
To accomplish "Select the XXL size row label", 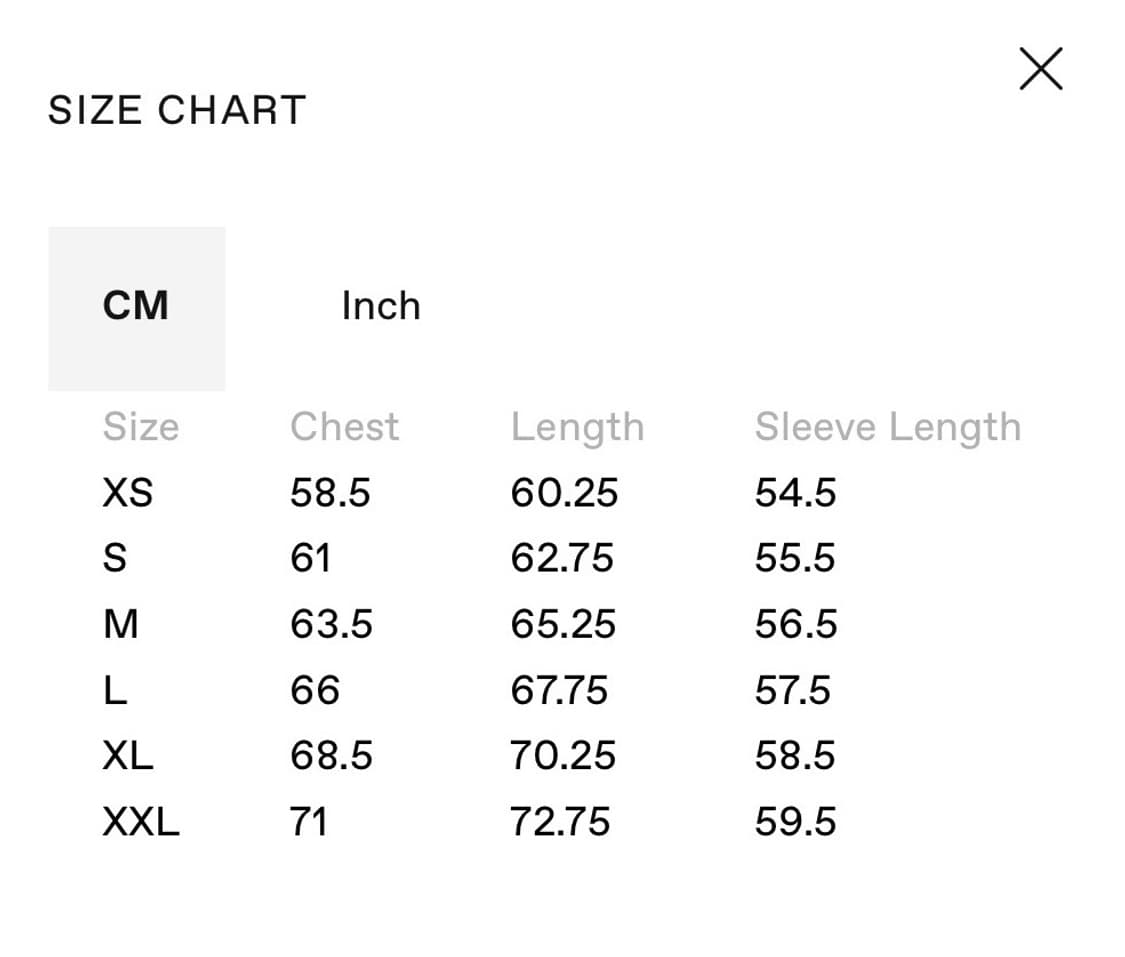I will click(x=141, y=822).
